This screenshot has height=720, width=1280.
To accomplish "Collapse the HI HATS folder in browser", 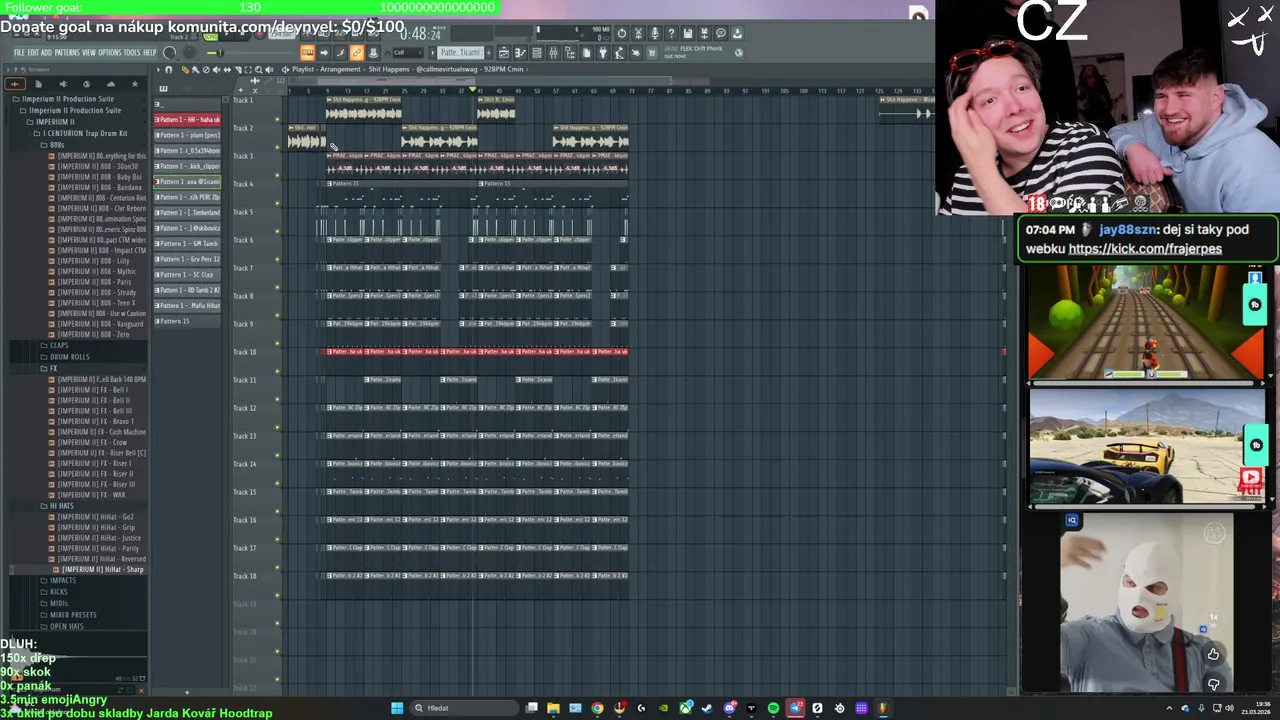I will coord(61,506).
